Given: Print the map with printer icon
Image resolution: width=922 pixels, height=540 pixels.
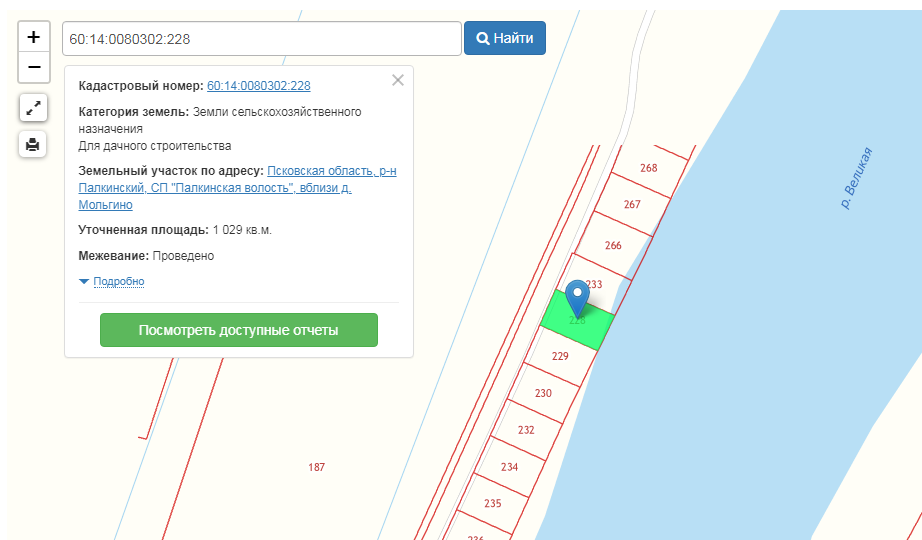Looking at the screenshot, I should 32,144.
